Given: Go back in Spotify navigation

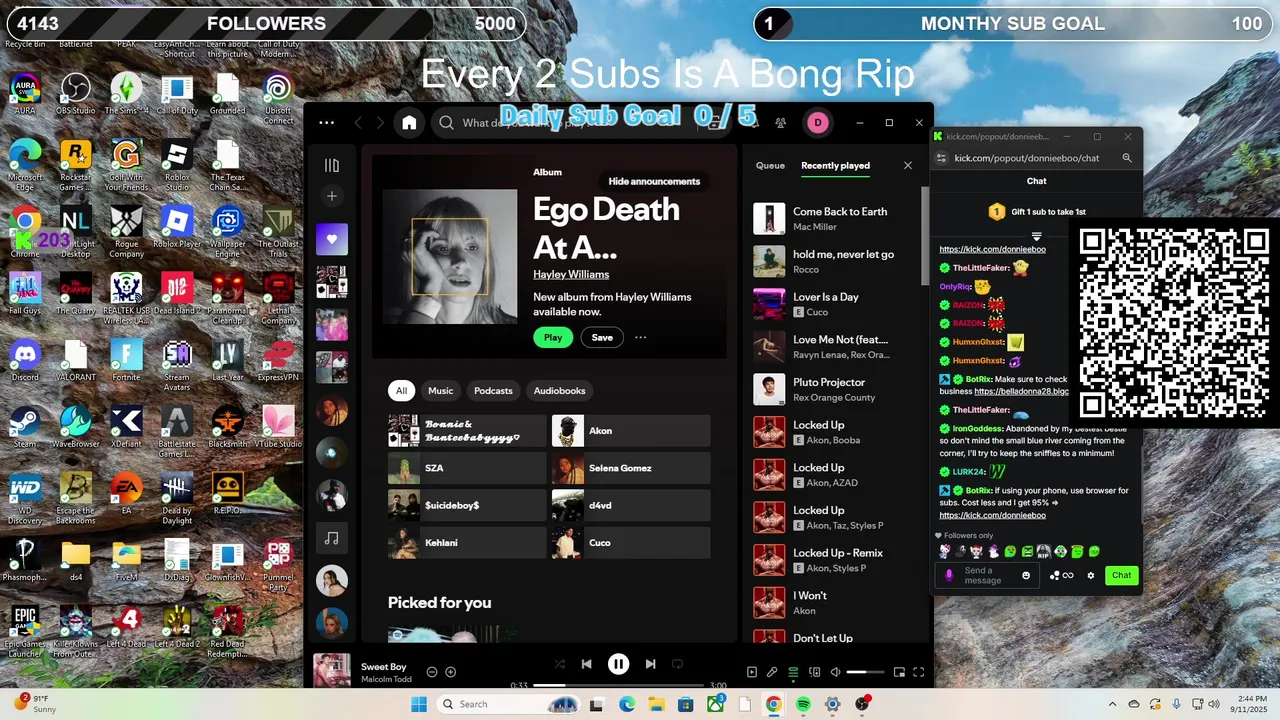Looking at the screenshot, I should pos(358,123).
